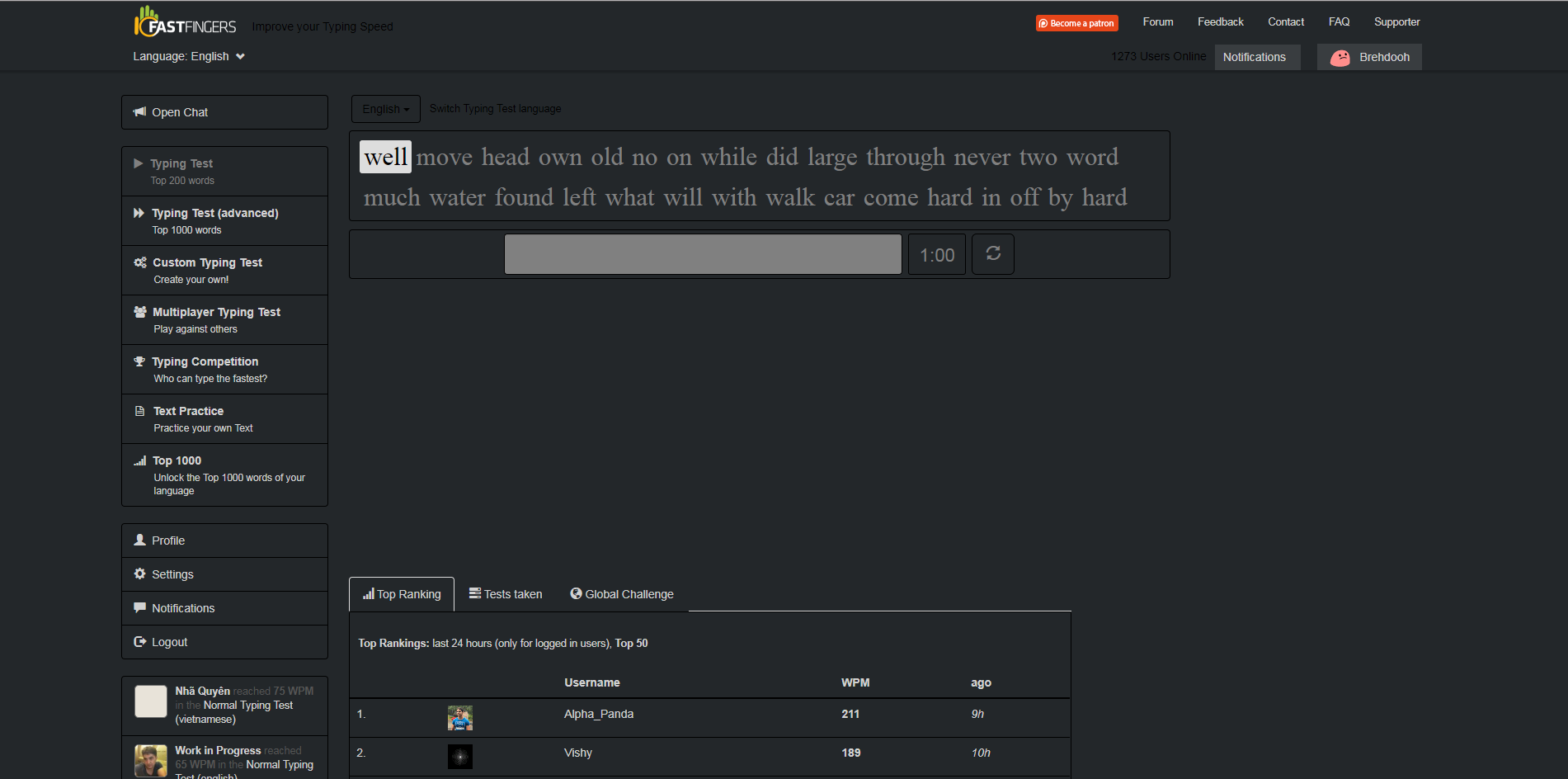Click the Custom Typing Test gear icon
The height and width of the screenshot is (779, 1568).
pos(140,262)
